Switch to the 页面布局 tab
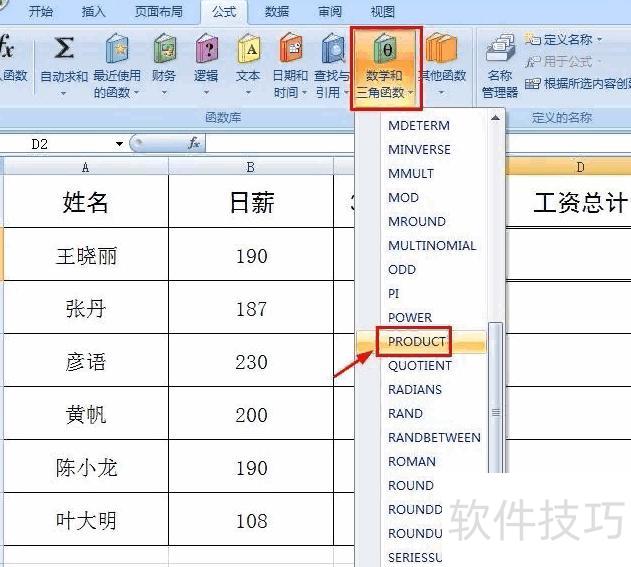The image size is (631, 567). point(159,11)
